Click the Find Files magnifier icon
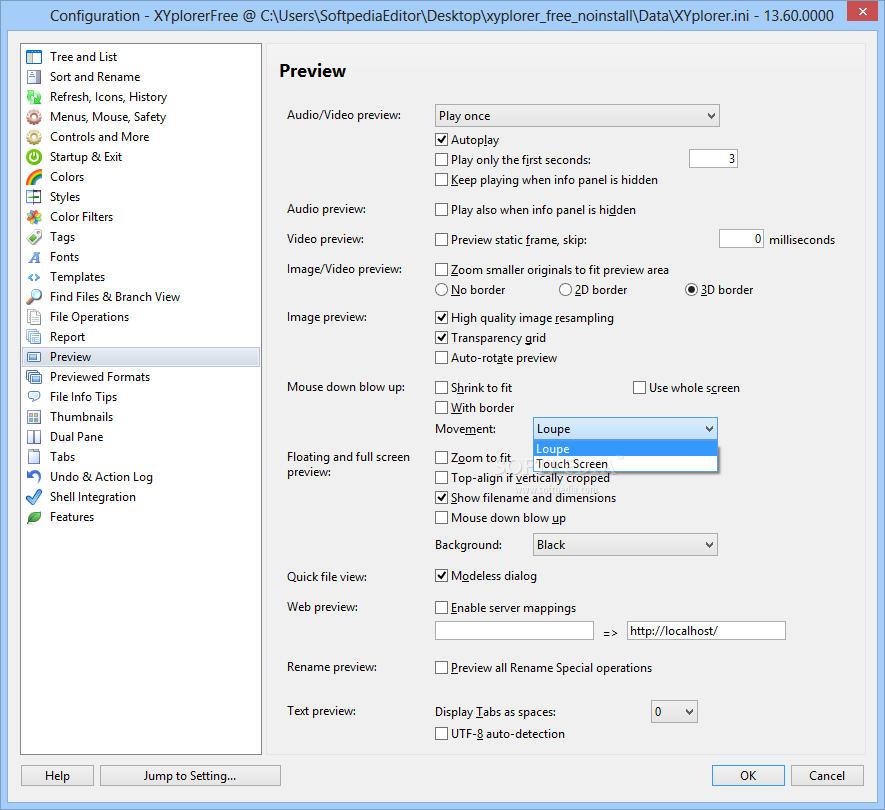The width and height of the screenshot is (885, 810). point(34,297)
